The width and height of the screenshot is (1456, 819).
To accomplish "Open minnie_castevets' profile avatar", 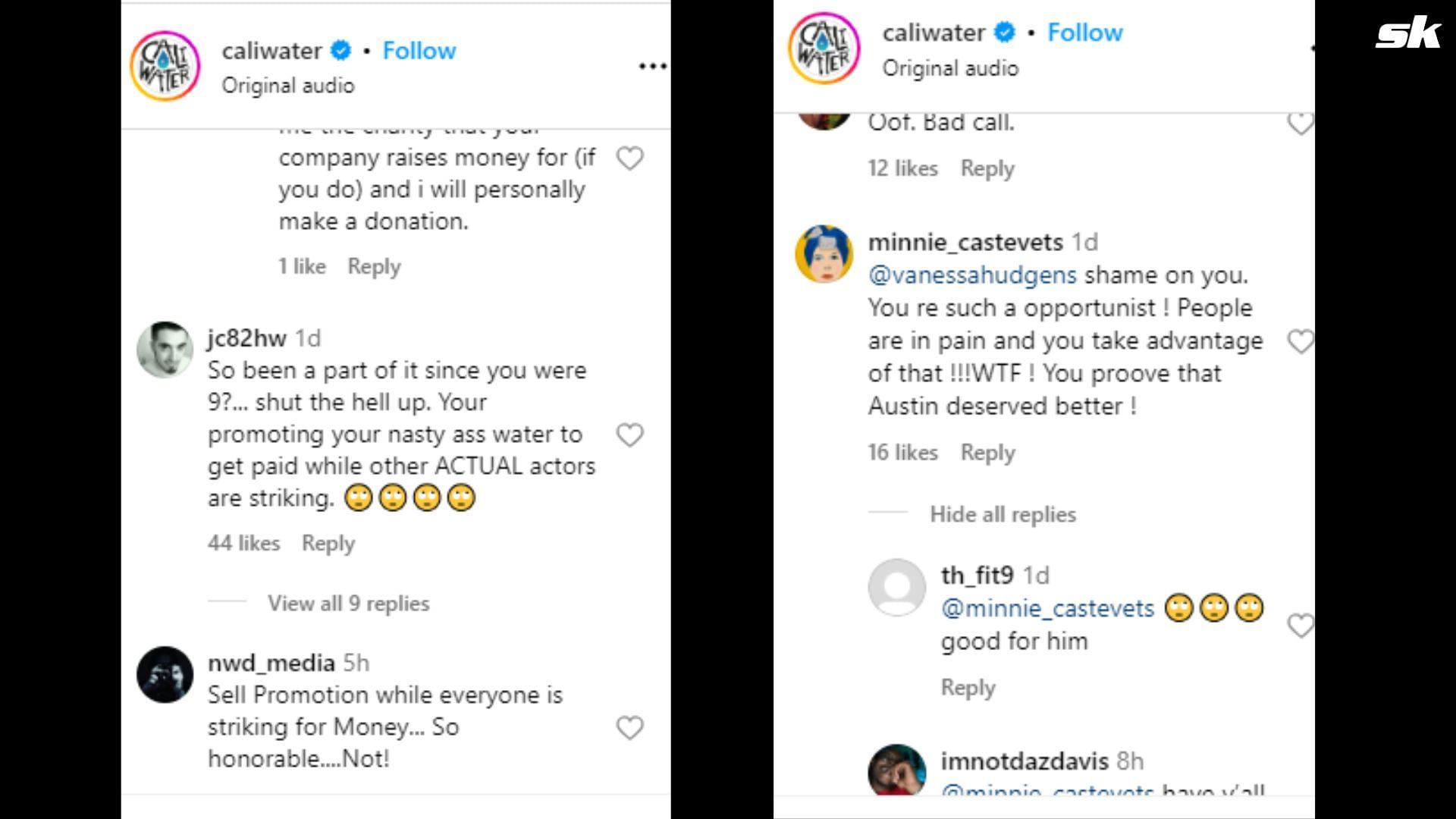I will 824,253.
